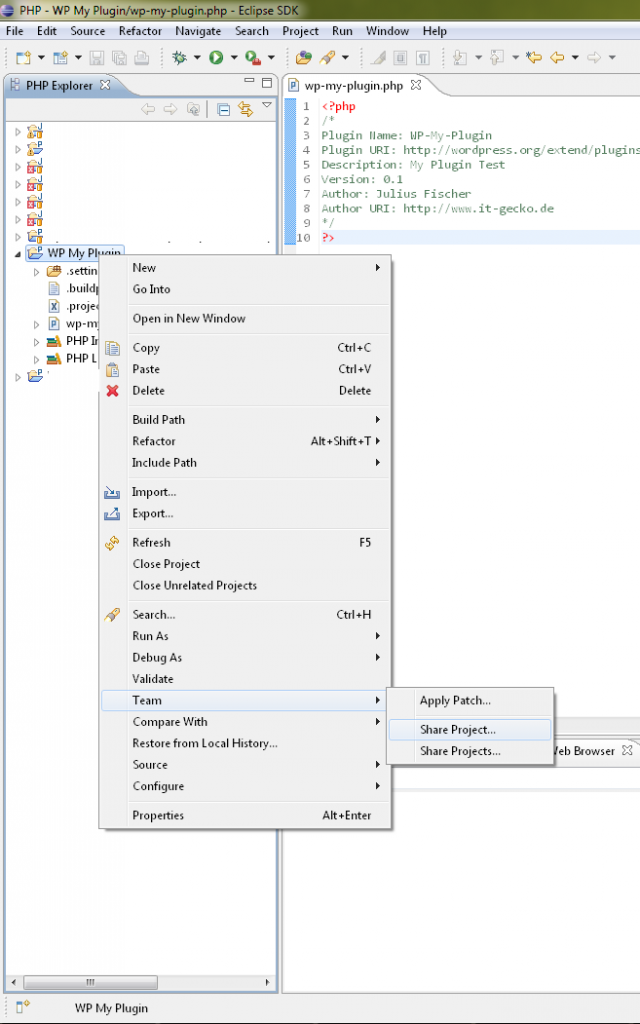640x1024 pixels.
Task: Click Properties in the context menu
Action: 158,816
